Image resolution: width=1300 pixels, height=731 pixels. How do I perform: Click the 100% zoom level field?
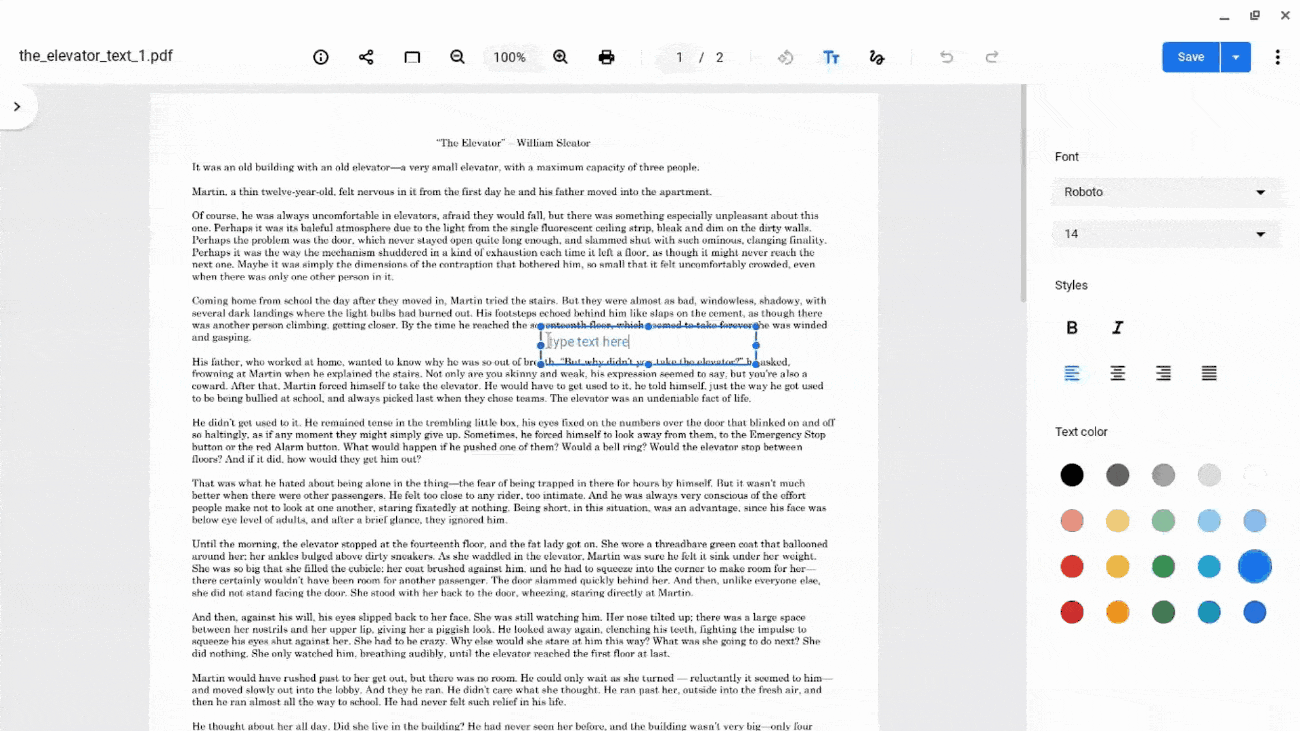[x=509, y=57]
